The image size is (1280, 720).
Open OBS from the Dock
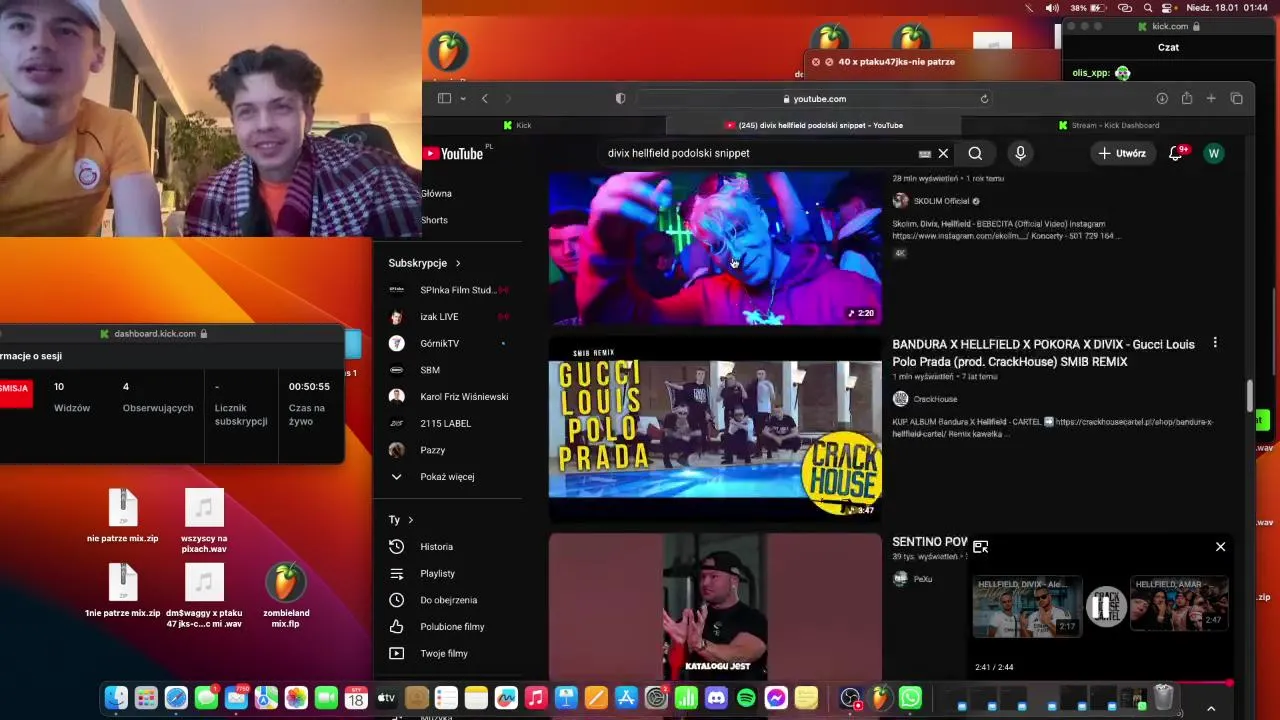(x=850, y=698)
